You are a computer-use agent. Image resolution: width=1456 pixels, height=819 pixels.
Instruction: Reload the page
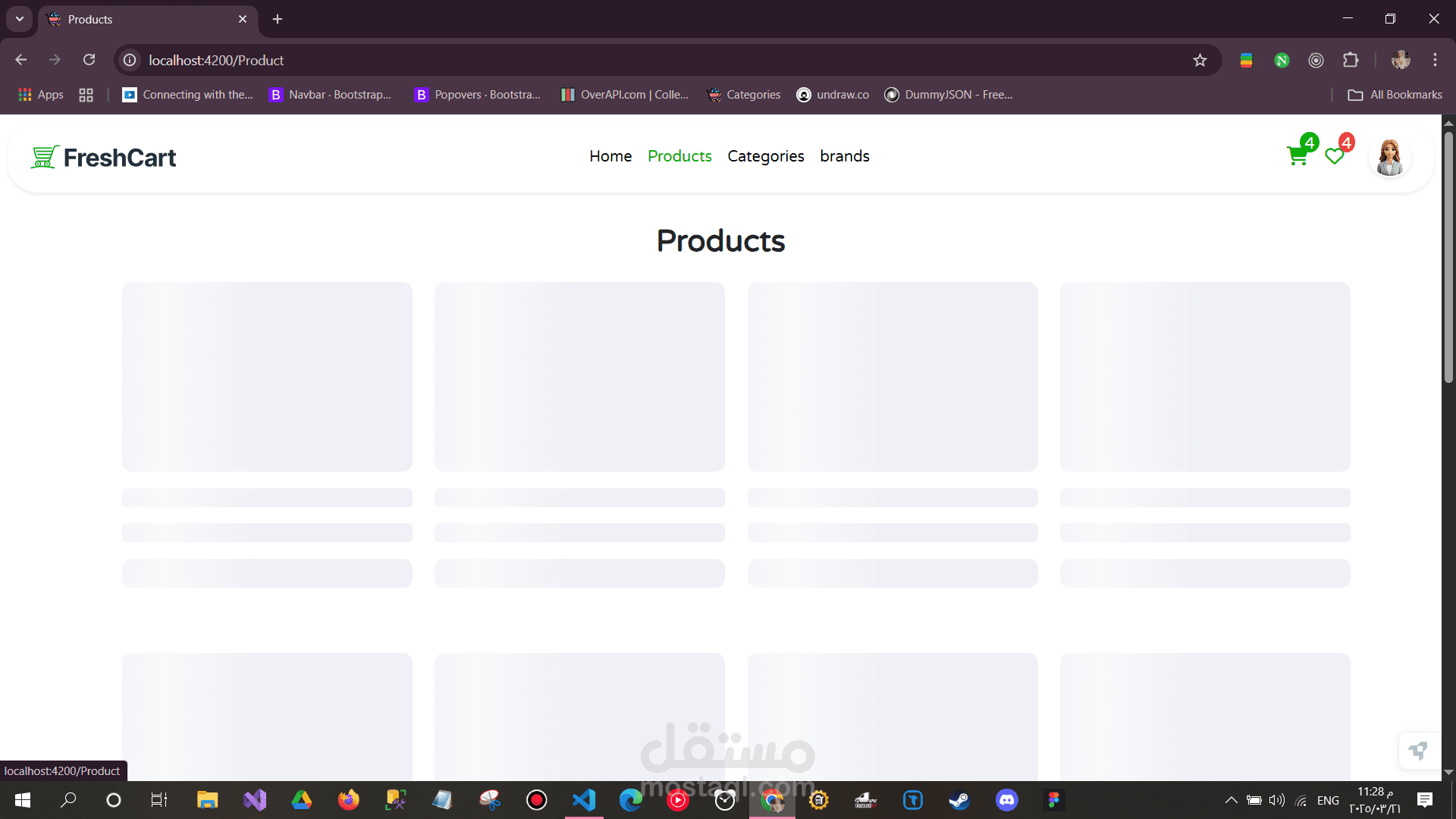pos(89,60)
